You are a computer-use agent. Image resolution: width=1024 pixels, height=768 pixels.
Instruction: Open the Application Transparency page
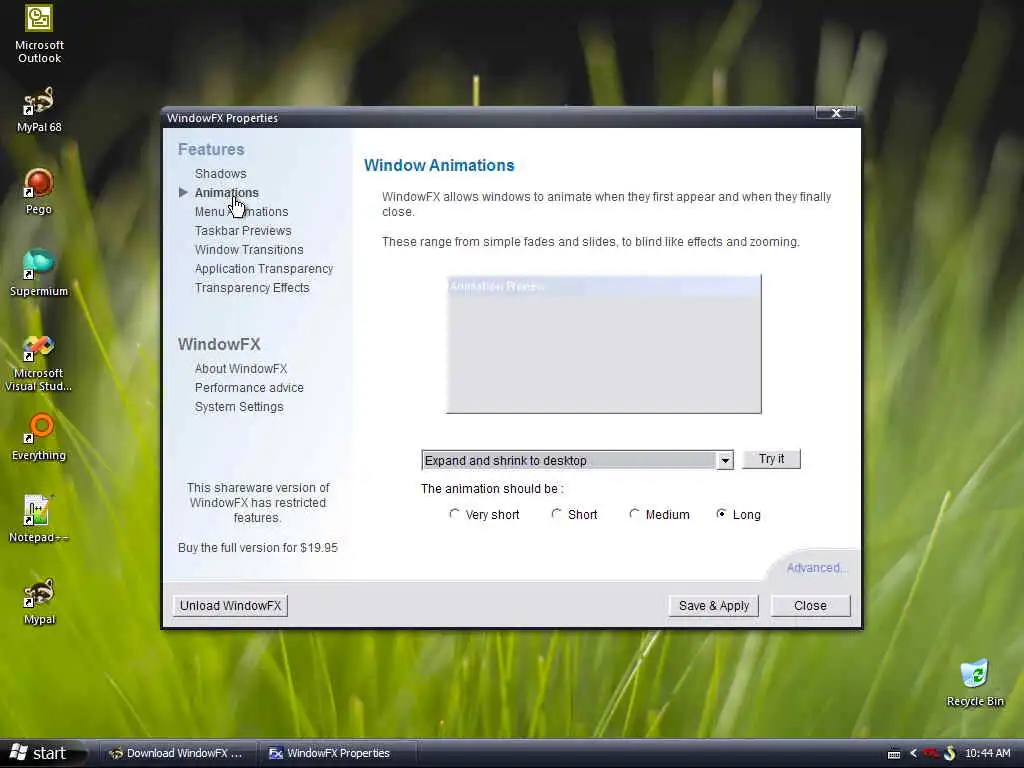[264, 268]
